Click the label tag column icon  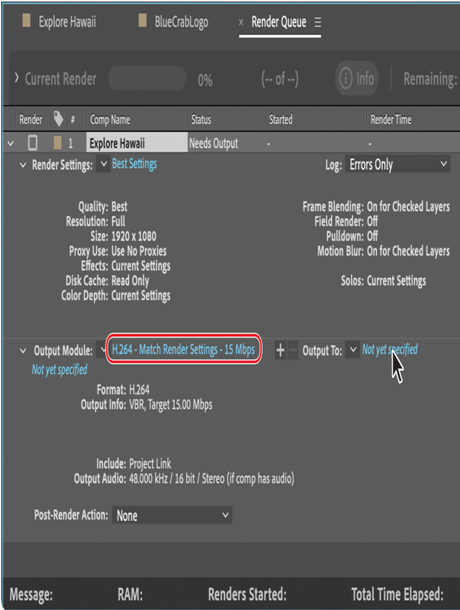pos(58,119)
